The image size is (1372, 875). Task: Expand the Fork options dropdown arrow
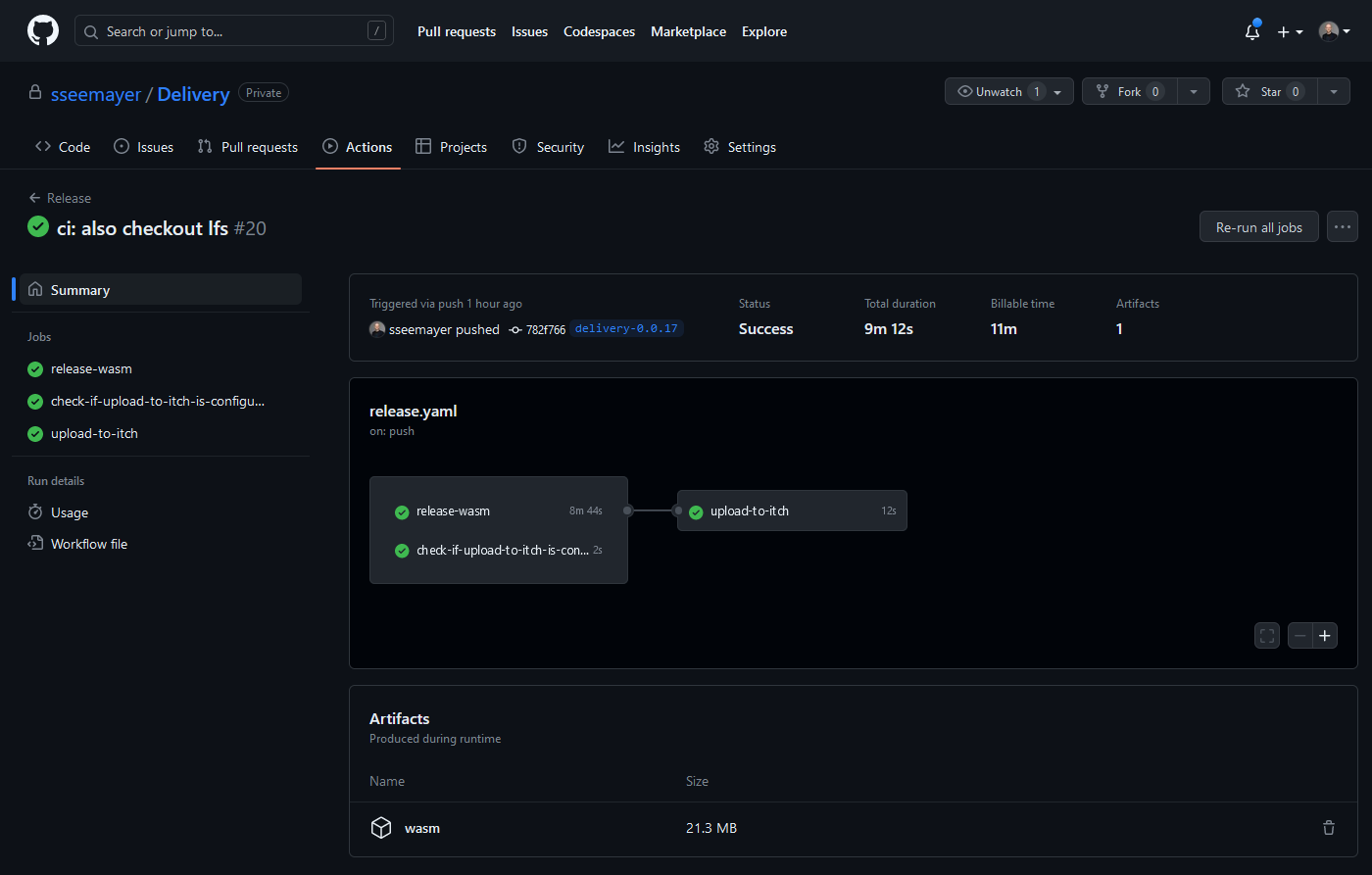[1194, 91]
